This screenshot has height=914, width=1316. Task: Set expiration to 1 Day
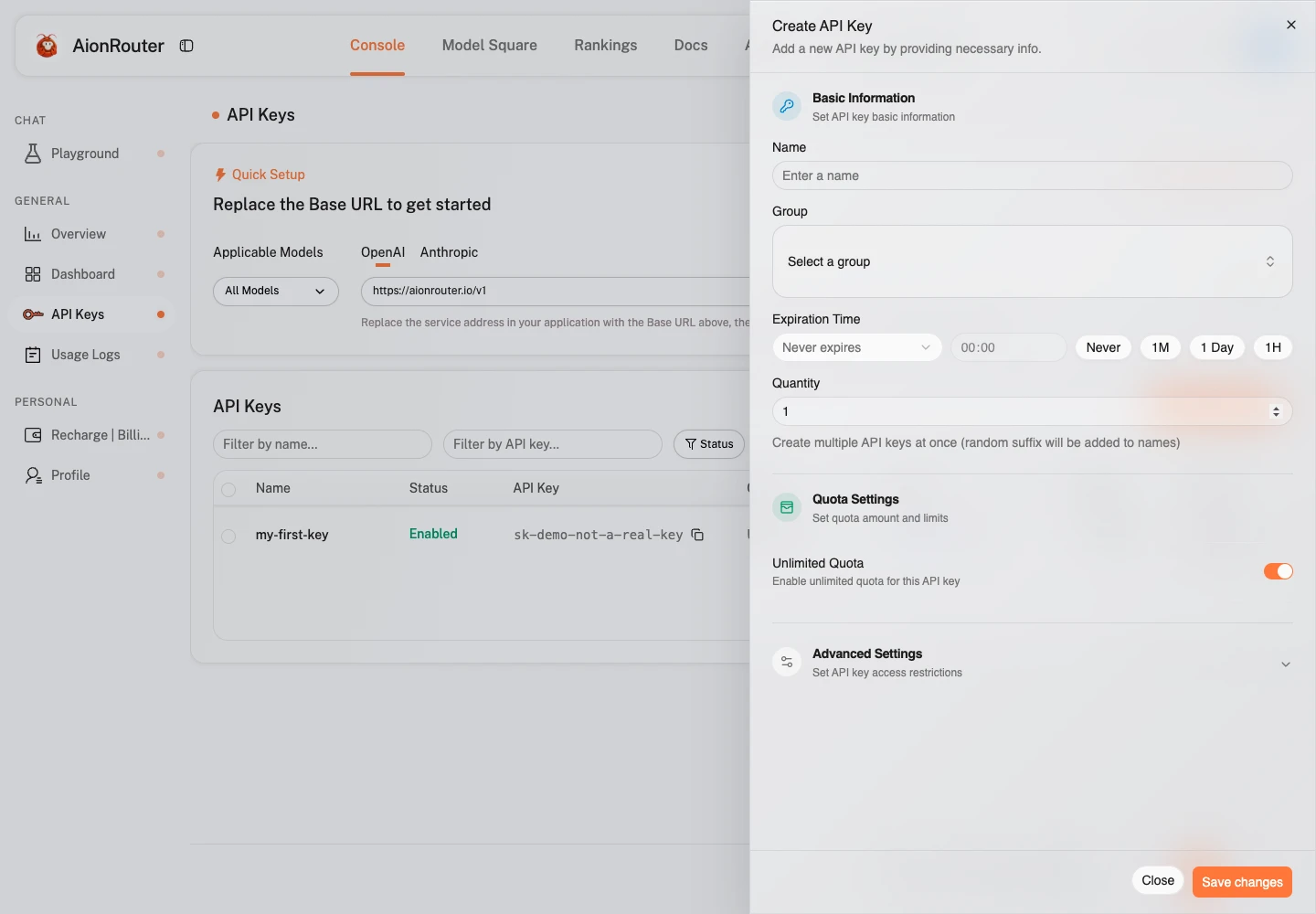tap(1217, 347)
